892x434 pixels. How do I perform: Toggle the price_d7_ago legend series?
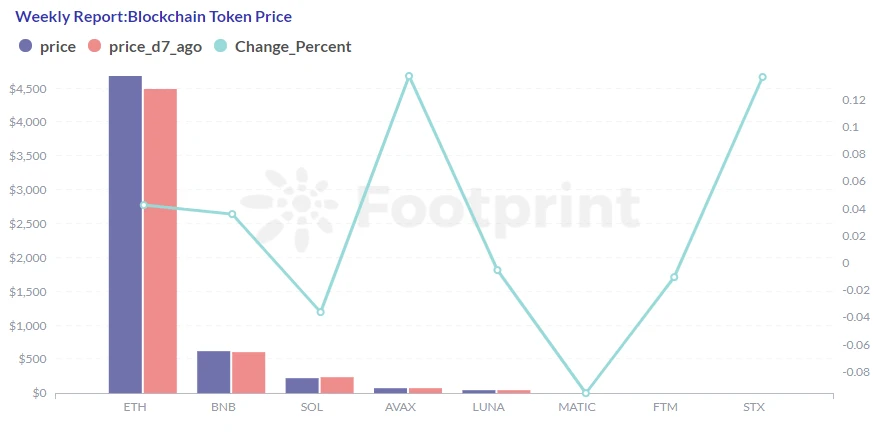tap(145, 46)
